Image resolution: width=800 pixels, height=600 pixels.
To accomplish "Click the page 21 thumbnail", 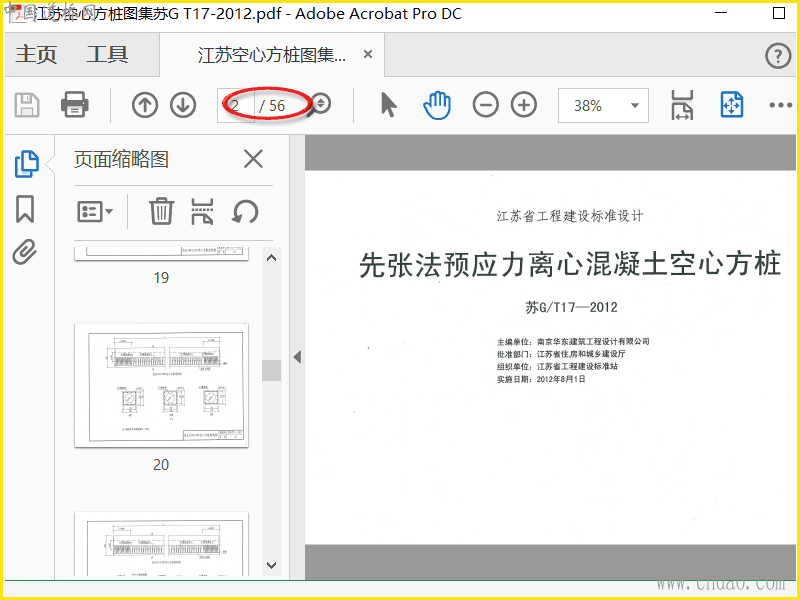I will tap(161, 544).
